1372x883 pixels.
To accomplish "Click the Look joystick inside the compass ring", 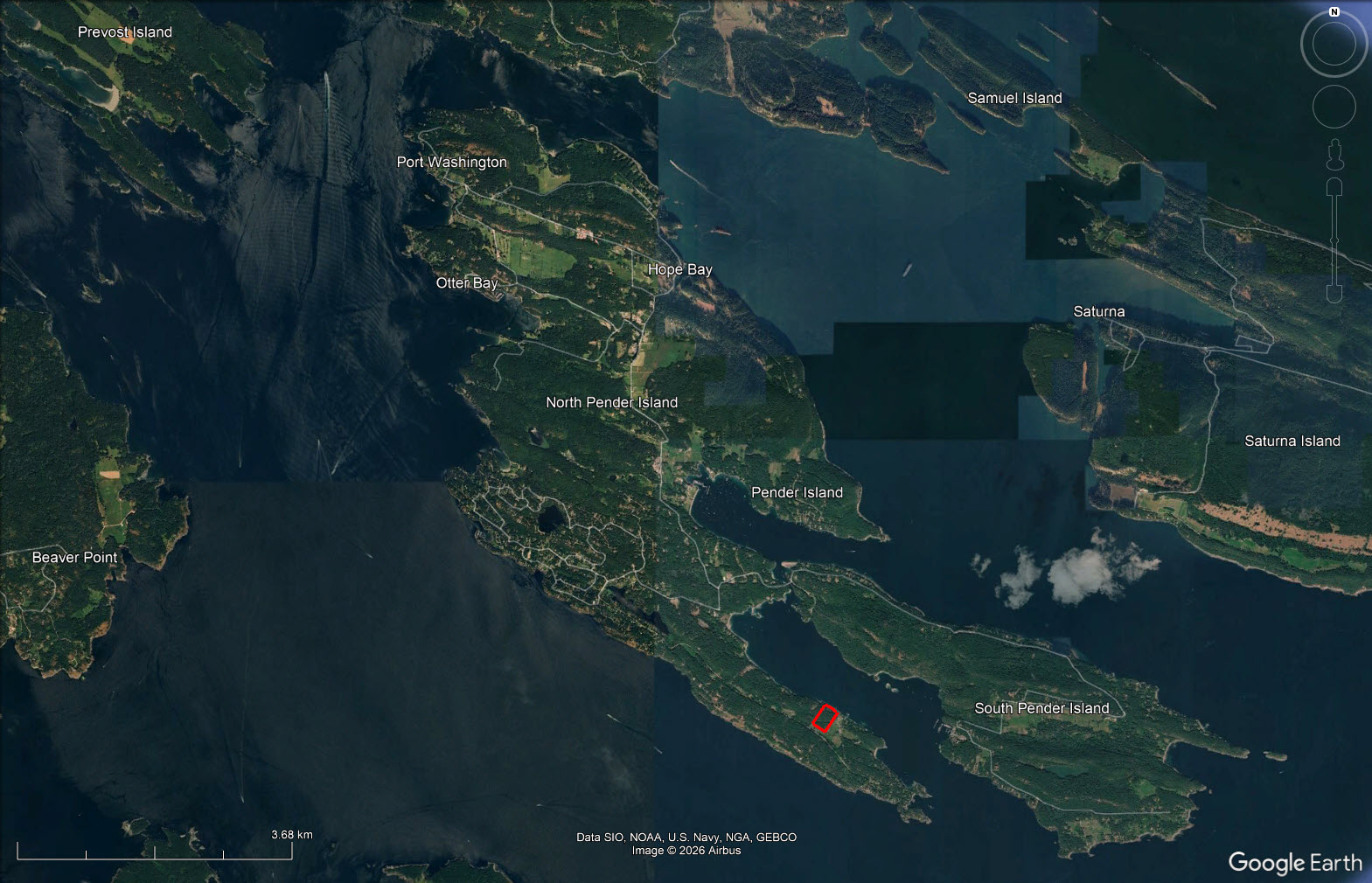I will (x=1334, y=44).
